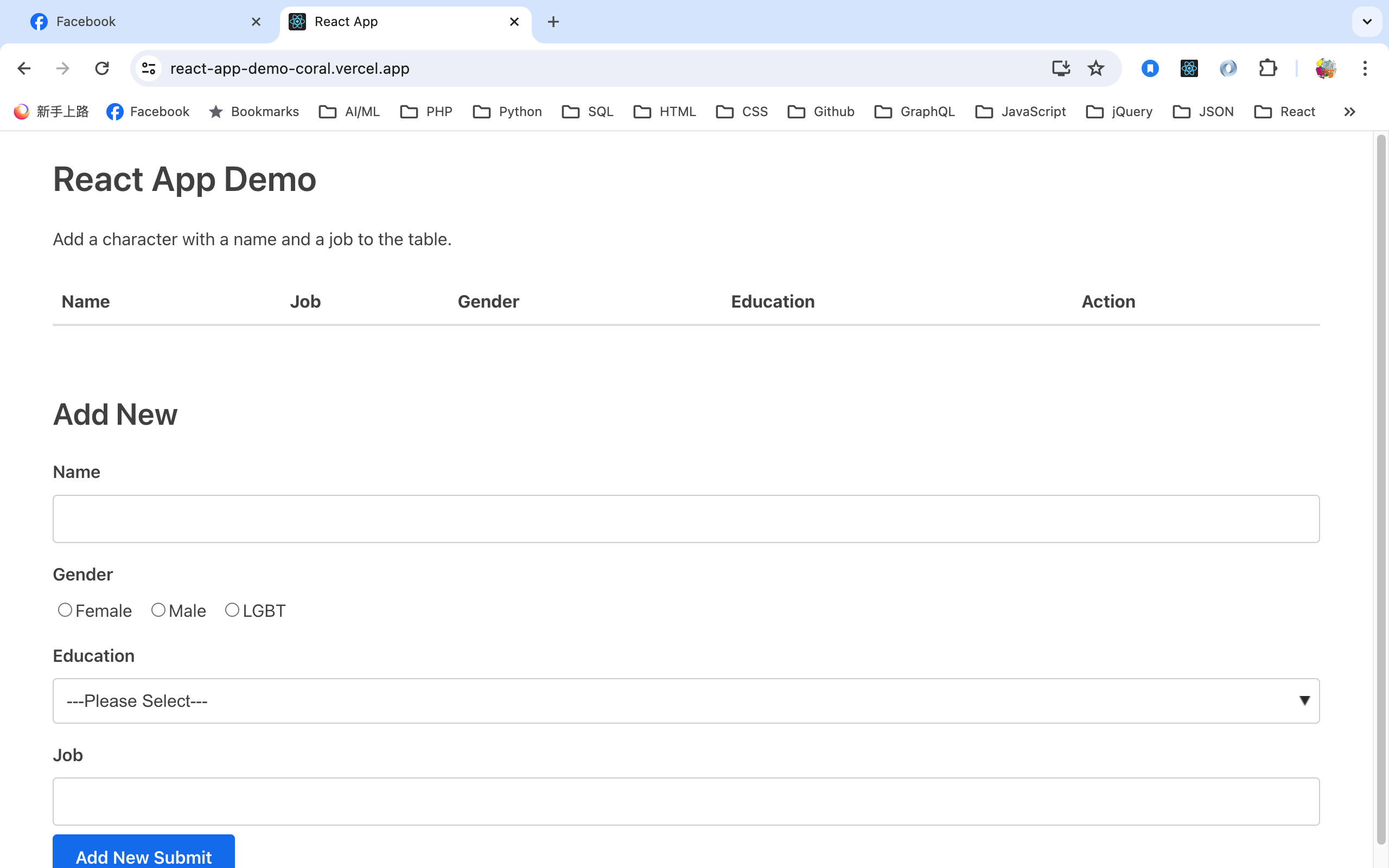
Task: Click the install app icon in address bar
Action: 1061,68
